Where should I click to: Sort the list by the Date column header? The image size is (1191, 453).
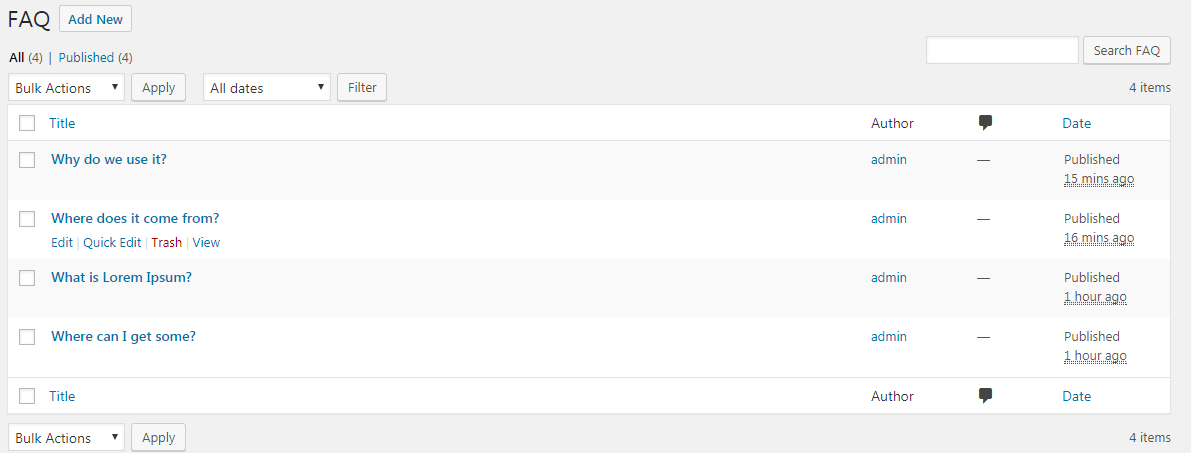(x=1076, y=123)
